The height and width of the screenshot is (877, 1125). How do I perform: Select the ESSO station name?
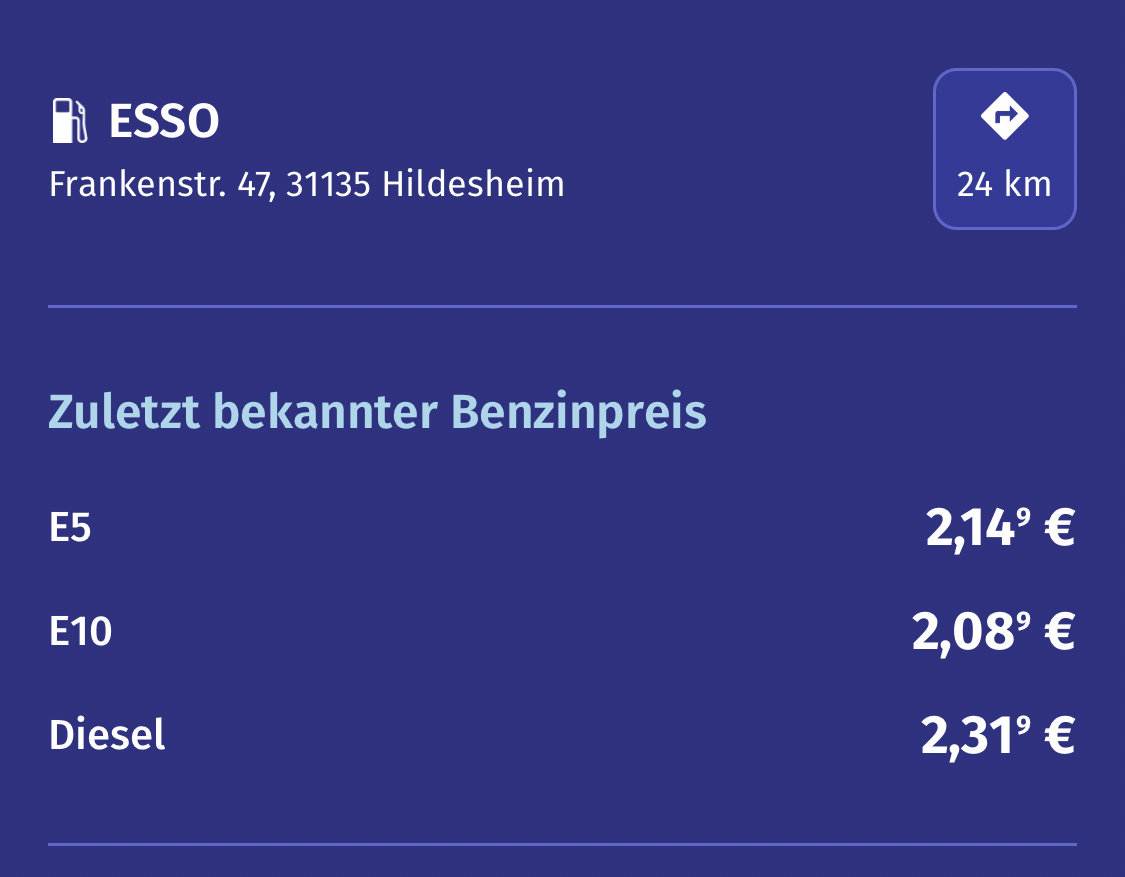coord(164,122)
